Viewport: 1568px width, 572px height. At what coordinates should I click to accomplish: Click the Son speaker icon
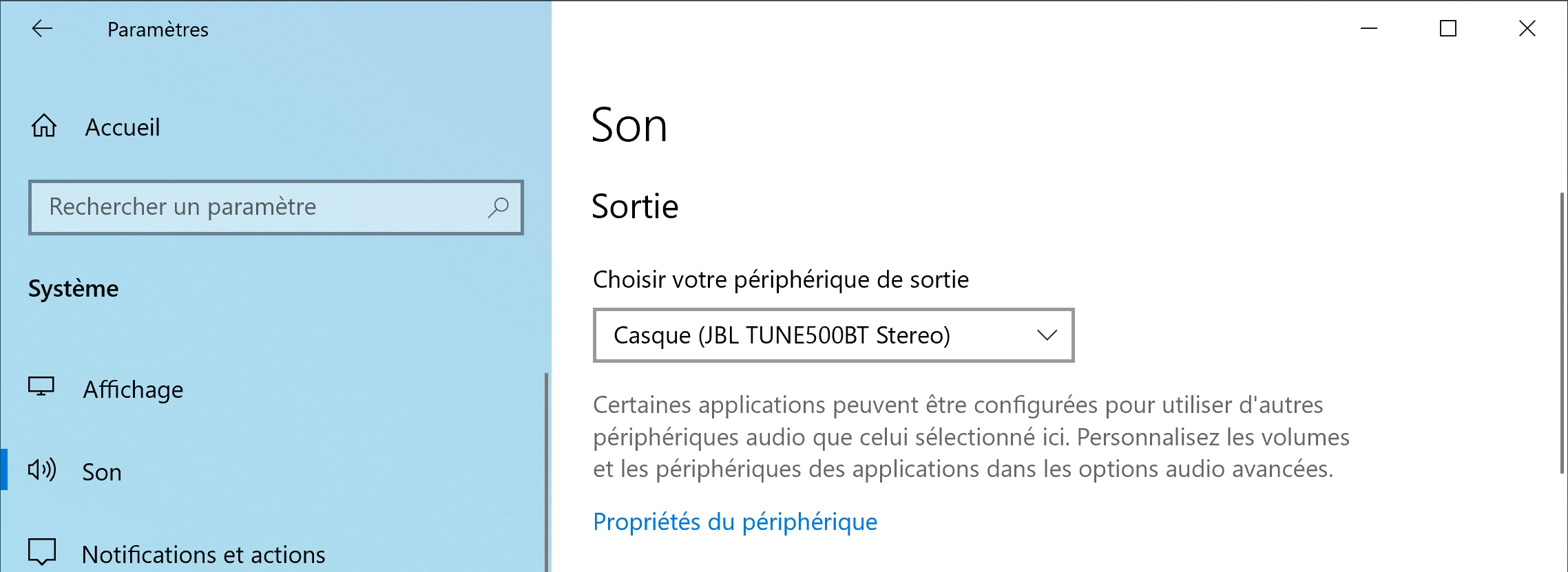tap(42, 470)
